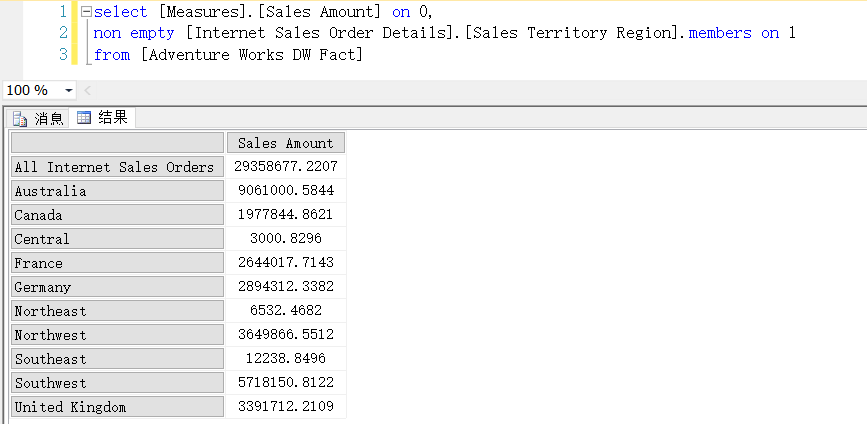Select the Northeast row header
Screen dimensions: 867x424
coord(117,311)
